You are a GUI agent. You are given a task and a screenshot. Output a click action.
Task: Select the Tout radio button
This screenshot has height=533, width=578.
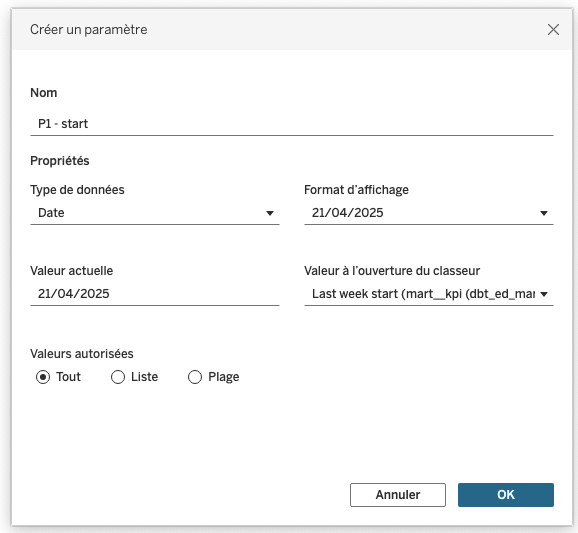click(43, 377)
